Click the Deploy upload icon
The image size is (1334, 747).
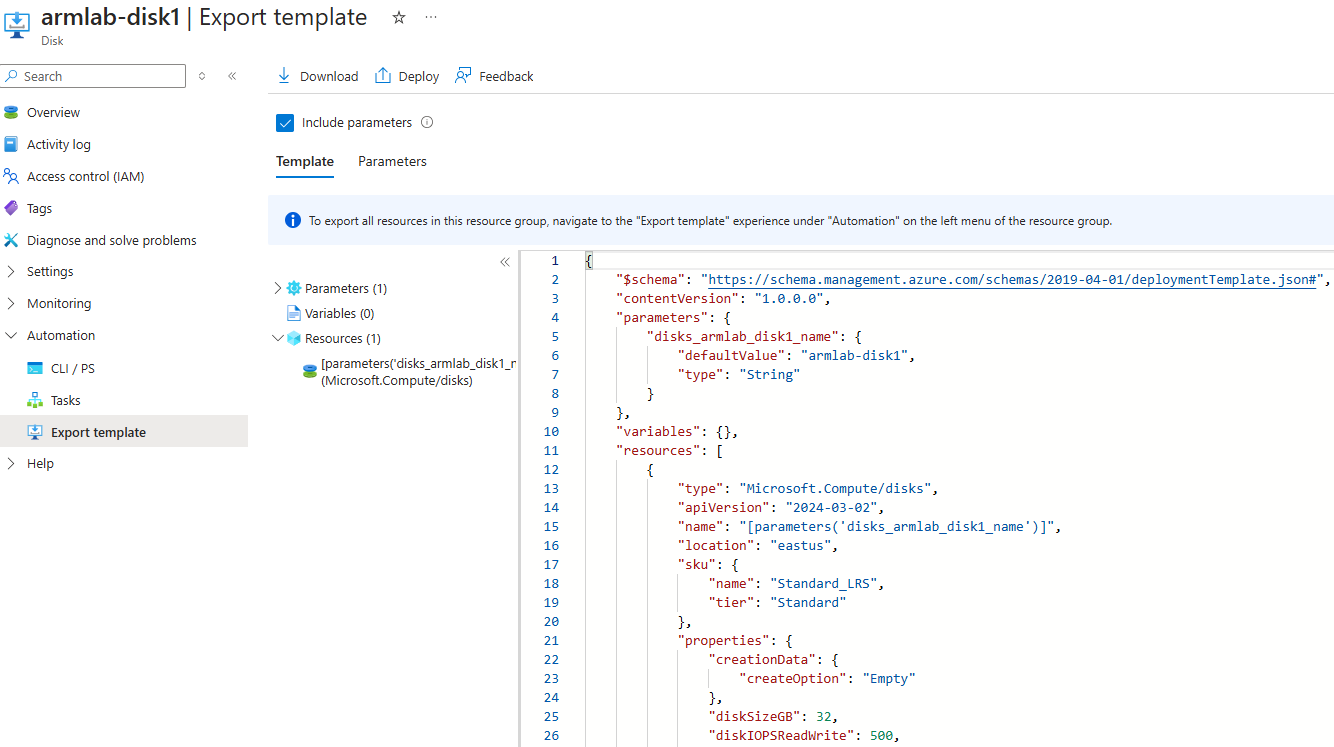coord(383,76)
